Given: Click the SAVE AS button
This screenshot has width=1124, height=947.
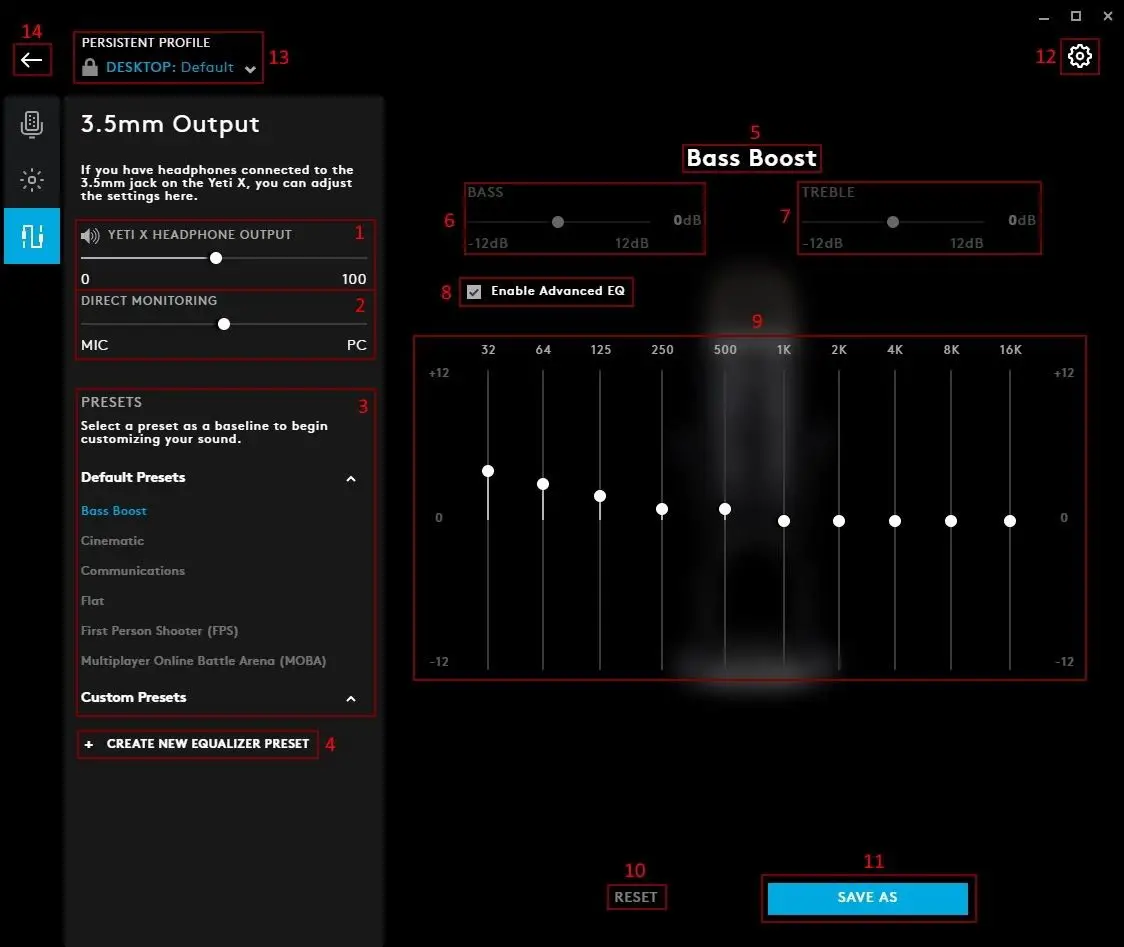Looking at the screenshot, I should [x=867, y=898].
